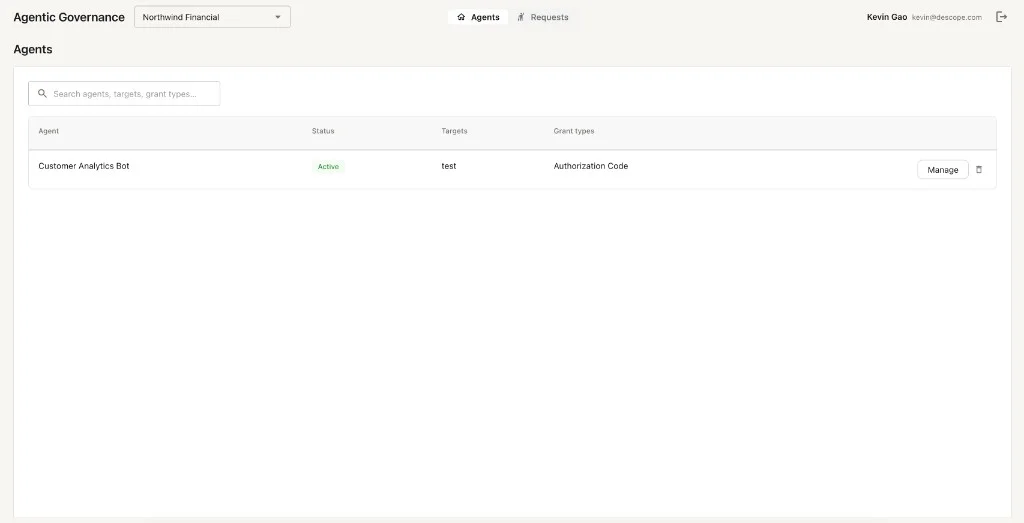Open the Northwind Financial tenant dropdown
The height and width of the screenshot is (523, 1024).
212,17
